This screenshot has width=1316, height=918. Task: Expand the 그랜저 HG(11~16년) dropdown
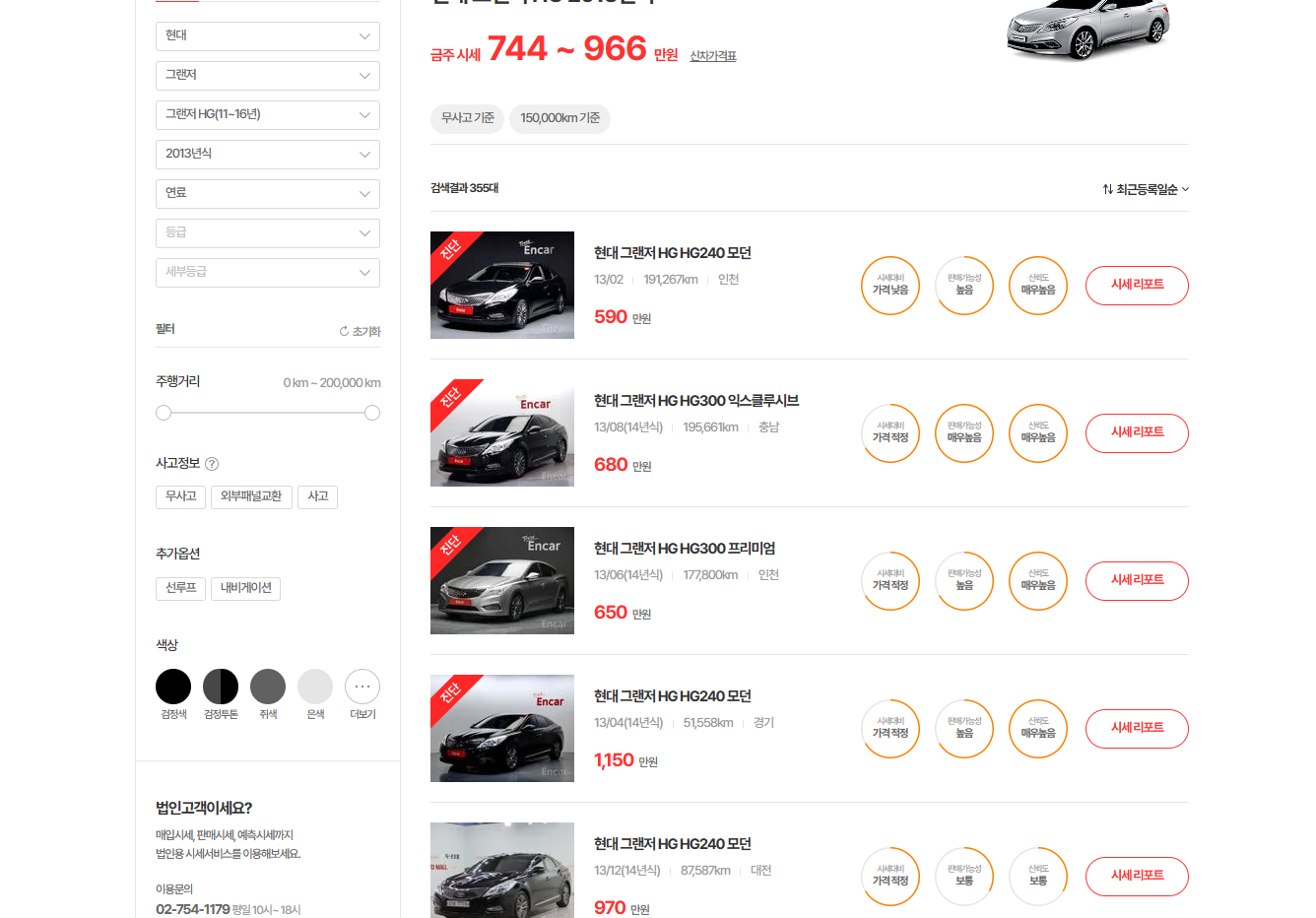pos(267,115)
